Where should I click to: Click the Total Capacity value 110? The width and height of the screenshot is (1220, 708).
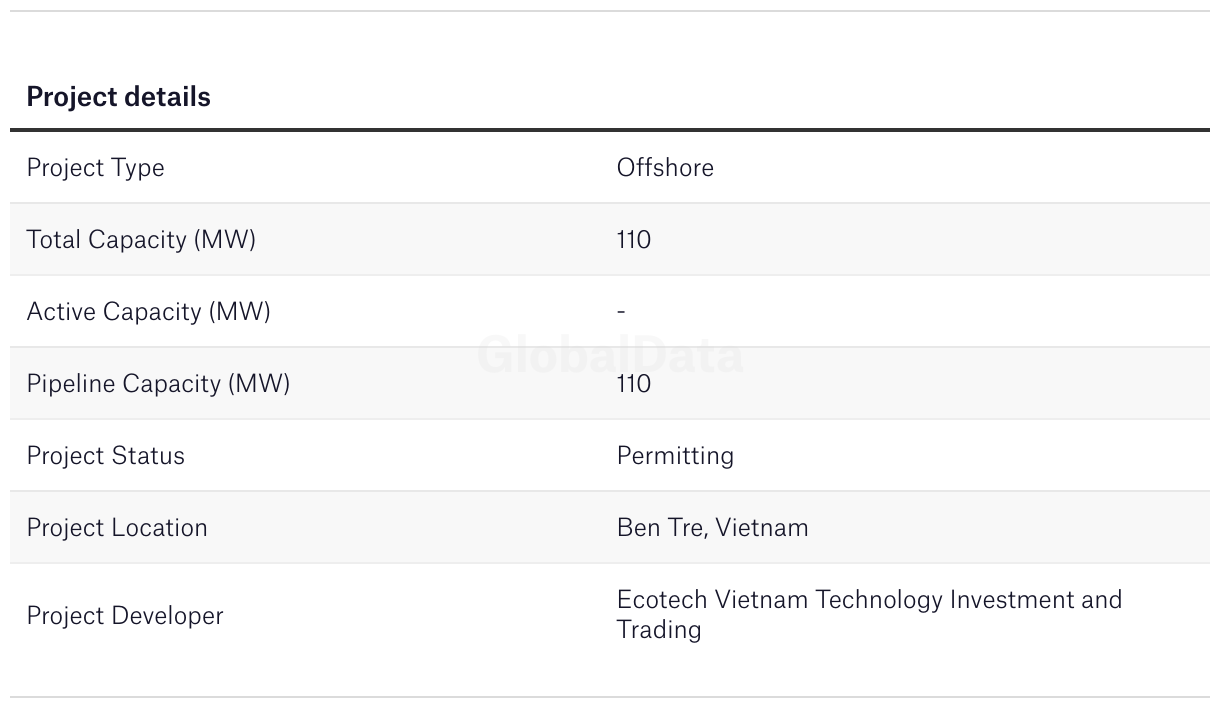click(x=634, y=240)
